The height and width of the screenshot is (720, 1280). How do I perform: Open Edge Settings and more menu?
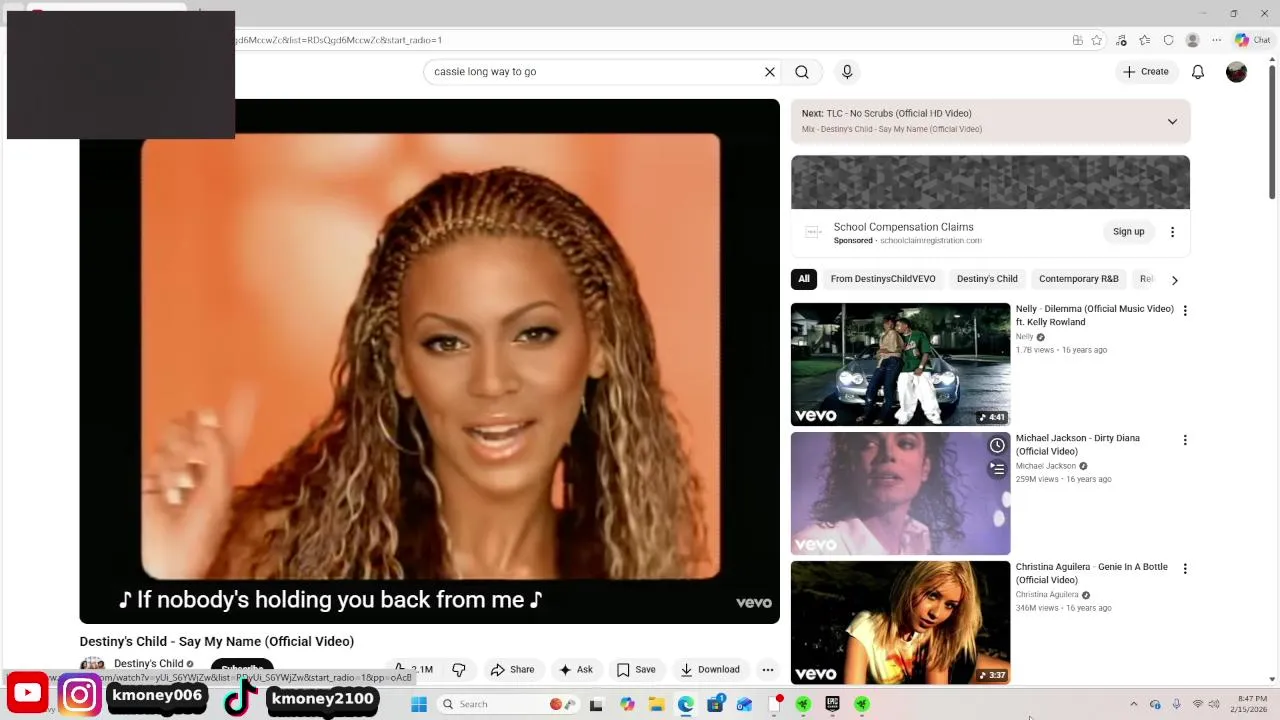click(x=1216, y=40)
